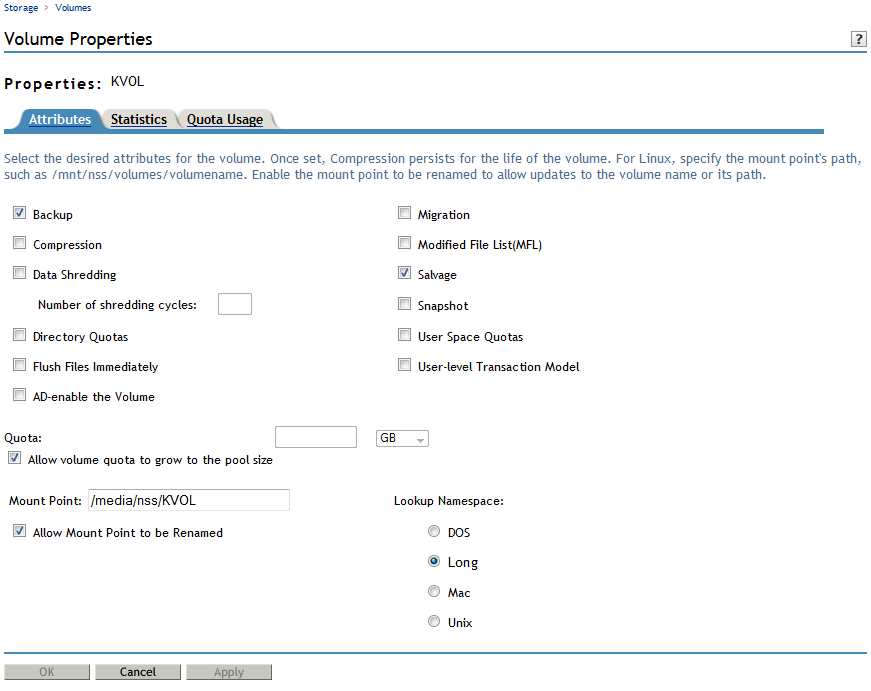Open the Quota Usage tab
The image size is (871, 691).
225,119
